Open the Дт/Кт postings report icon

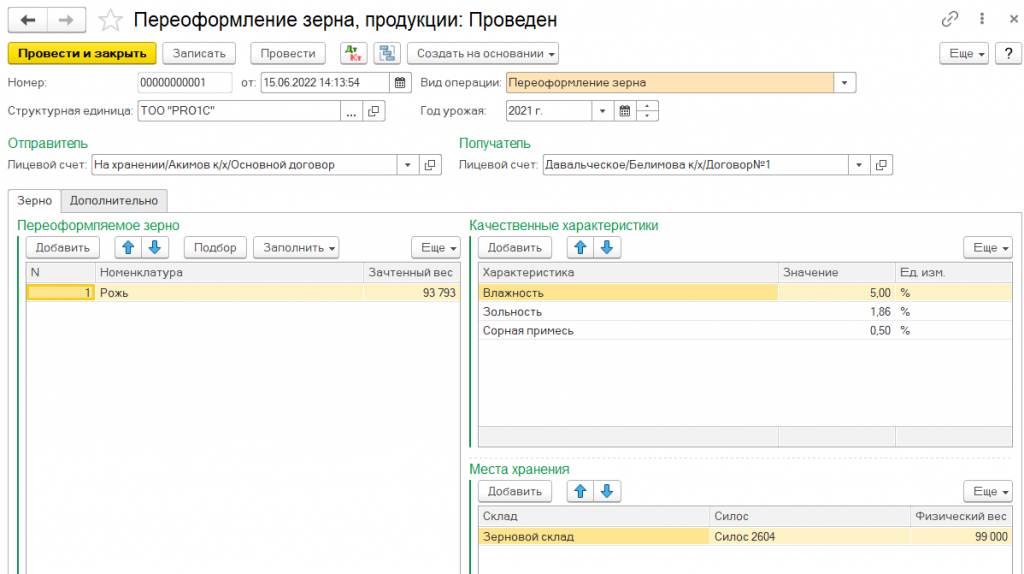click(353, 54)
